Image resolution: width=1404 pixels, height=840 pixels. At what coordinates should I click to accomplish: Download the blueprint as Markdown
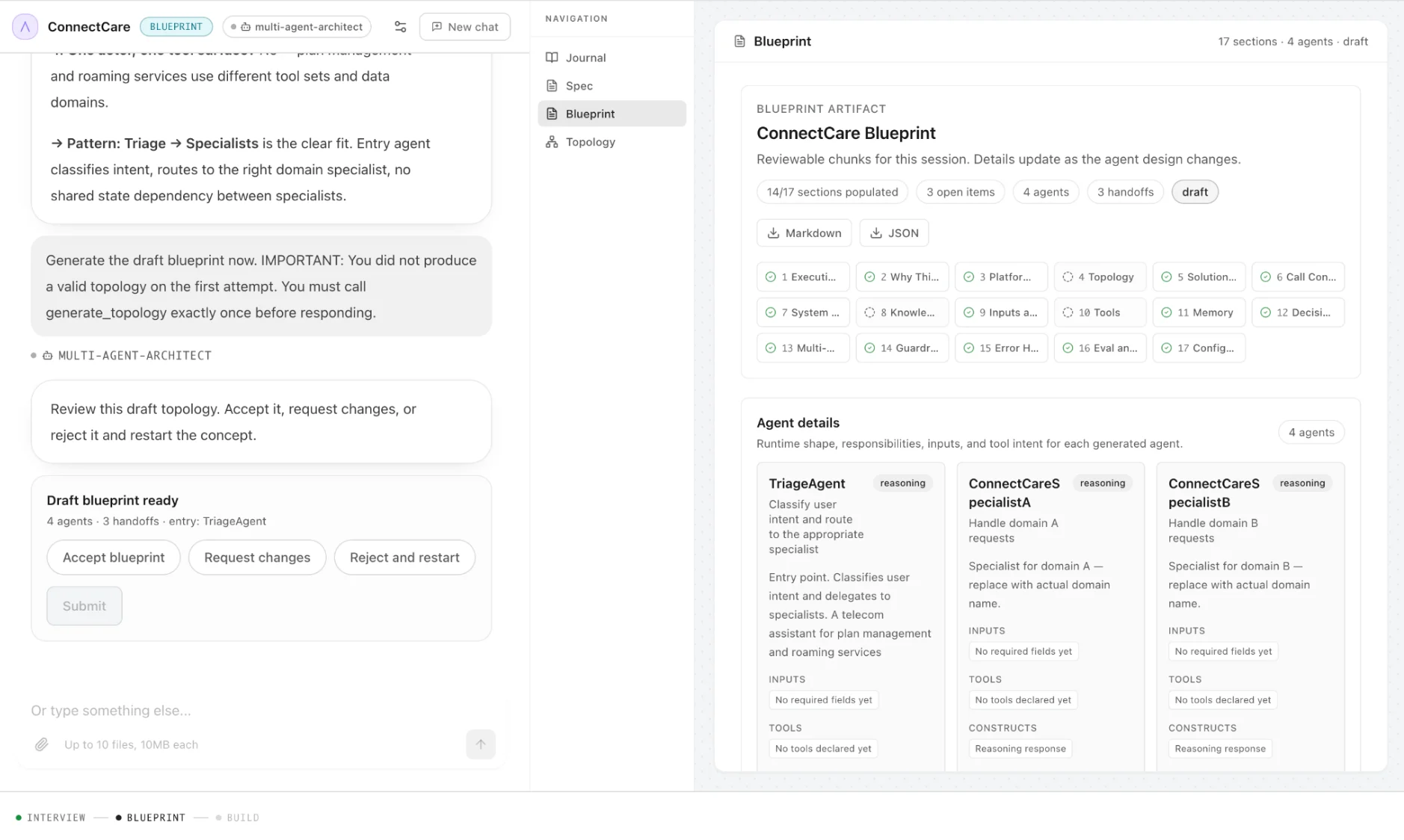pos(804,233)
